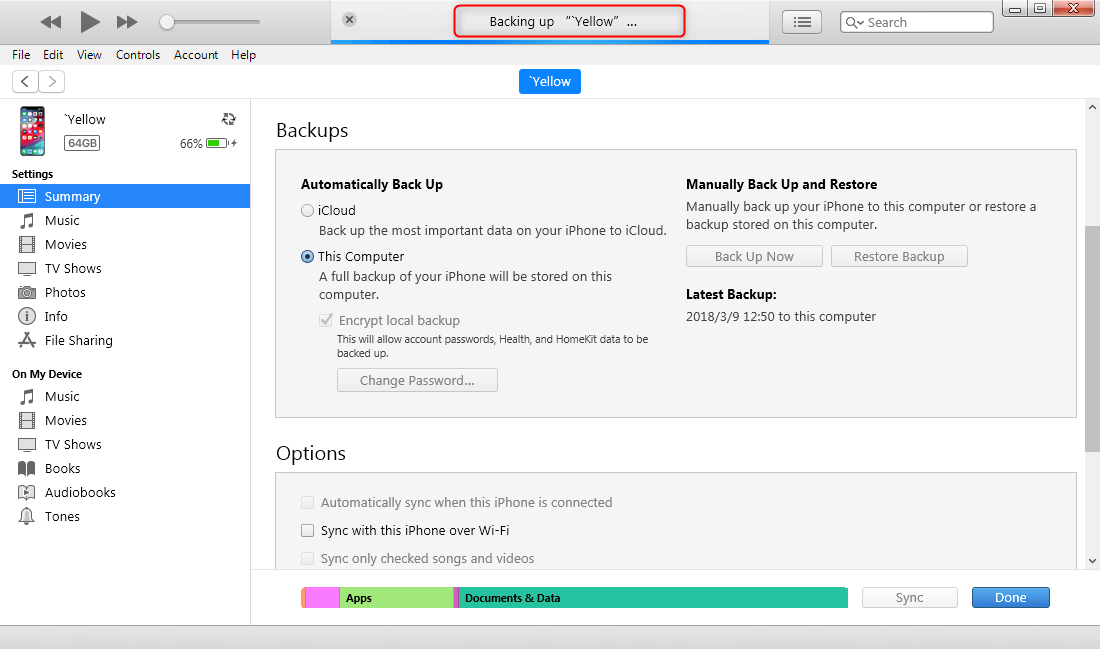
Task: Click the blue 'Yellow device button
Action: pyautogui.click(x=550, y=81)
